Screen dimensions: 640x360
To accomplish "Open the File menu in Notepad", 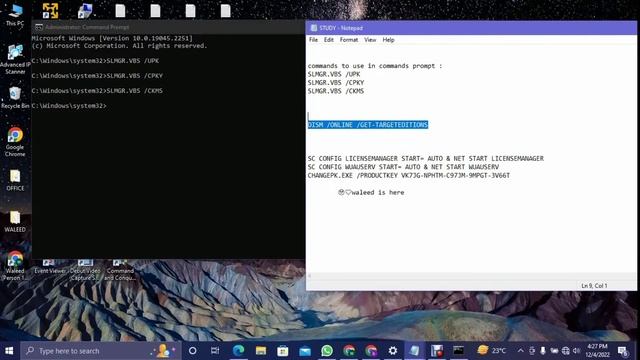I will point(313,40).
